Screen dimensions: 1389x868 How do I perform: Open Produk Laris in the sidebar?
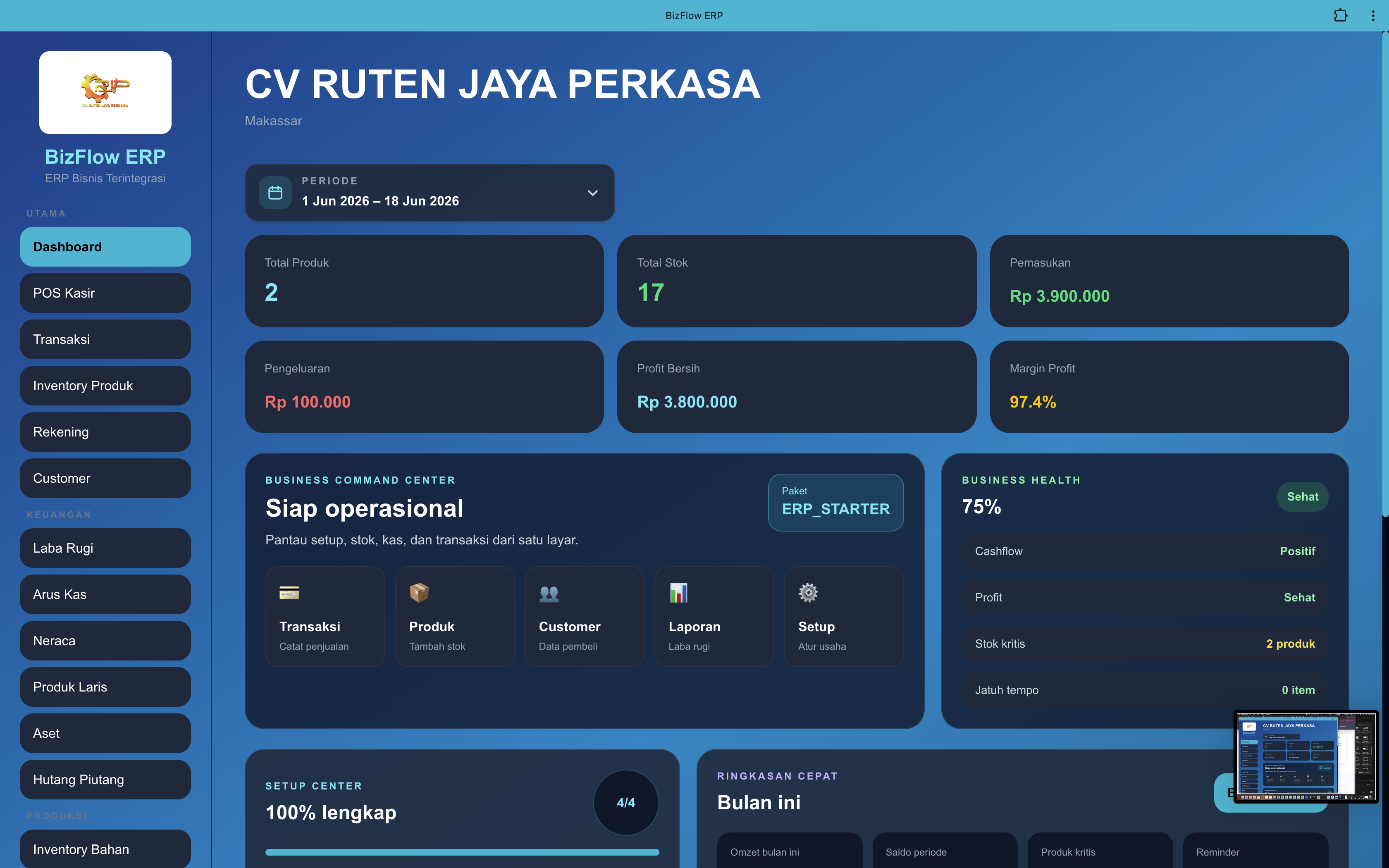pos(105,687)
